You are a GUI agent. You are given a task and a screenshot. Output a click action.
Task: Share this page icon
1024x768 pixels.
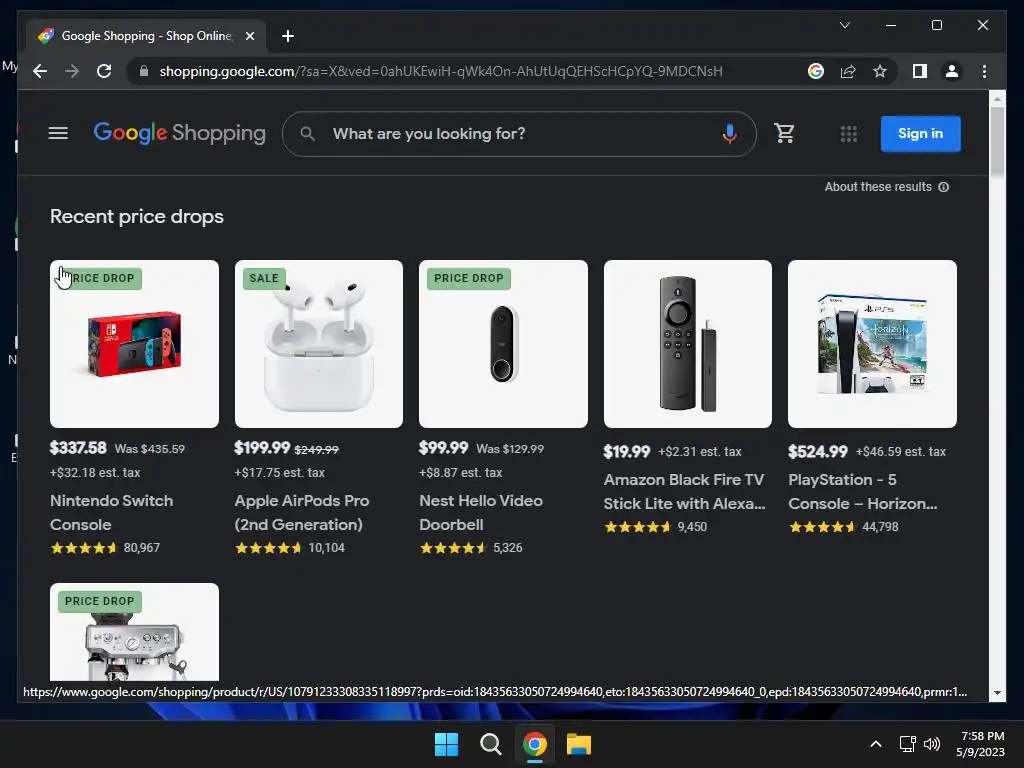[848, 71]
